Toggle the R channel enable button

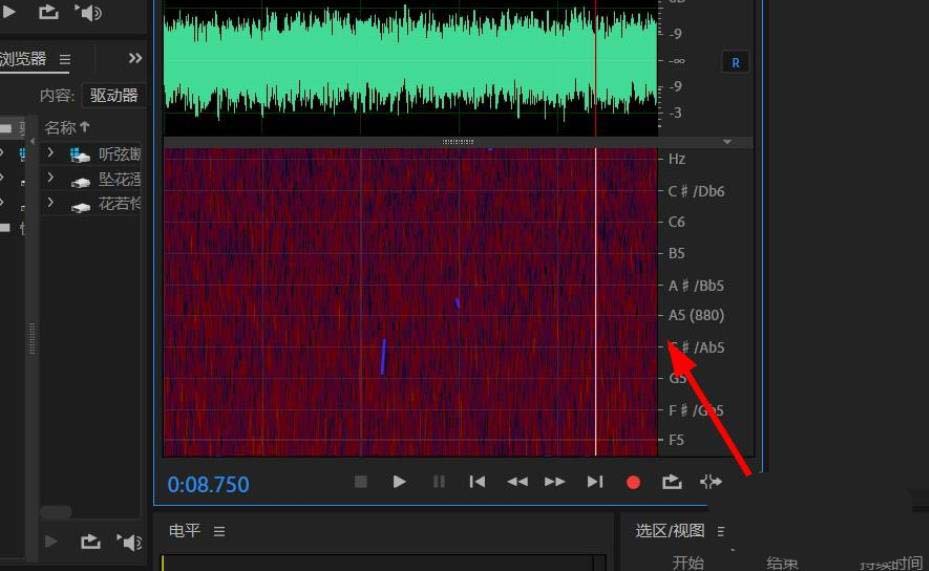[x=735, y=62]
